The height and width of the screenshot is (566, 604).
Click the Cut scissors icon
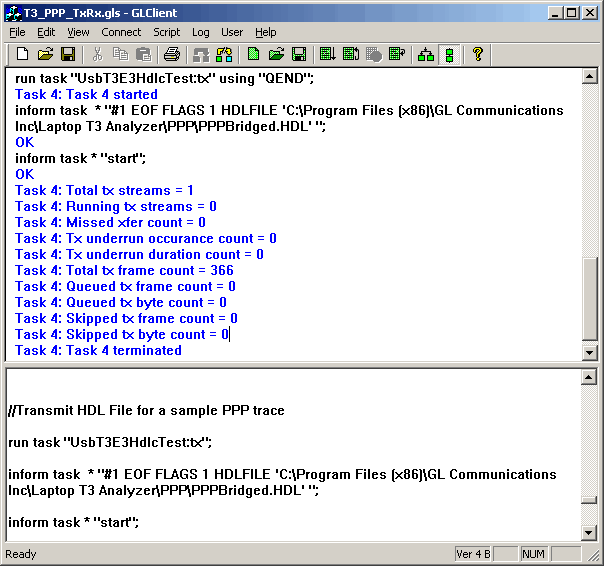tap(97, 54)
